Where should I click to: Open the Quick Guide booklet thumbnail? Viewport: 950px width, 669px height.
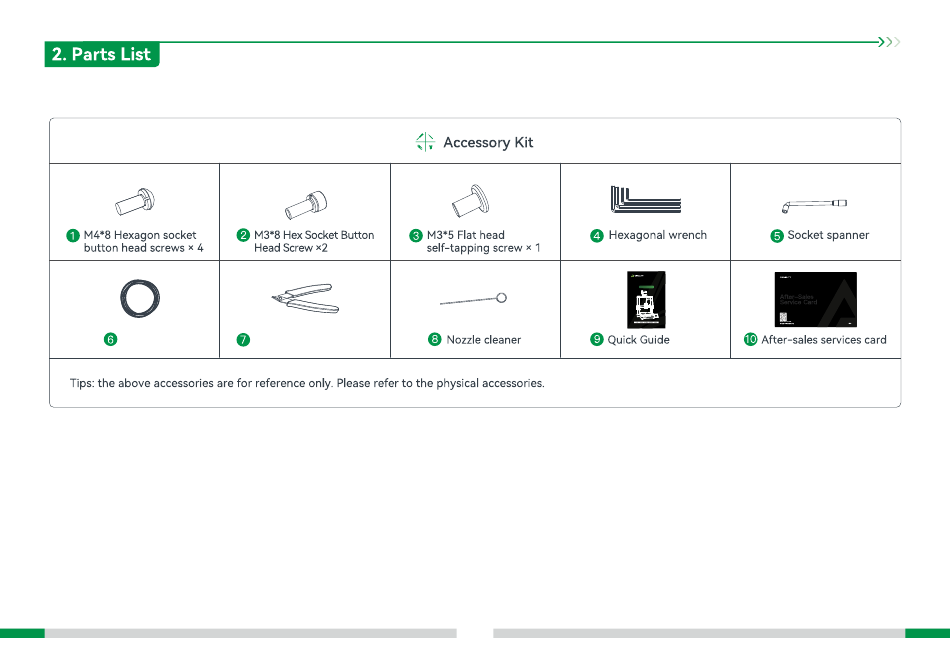pyautogui.click(x=646, y=299)
